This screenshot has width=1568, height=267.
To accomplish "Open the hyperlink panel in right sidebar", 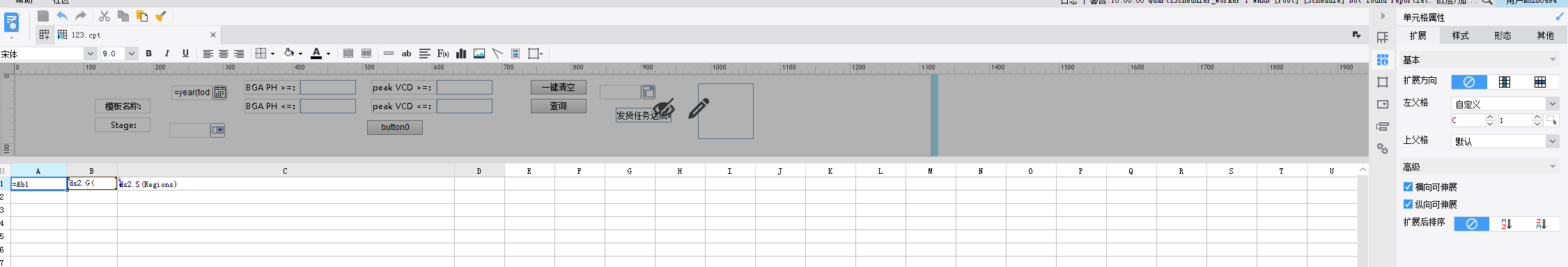I will (1383, 148).
